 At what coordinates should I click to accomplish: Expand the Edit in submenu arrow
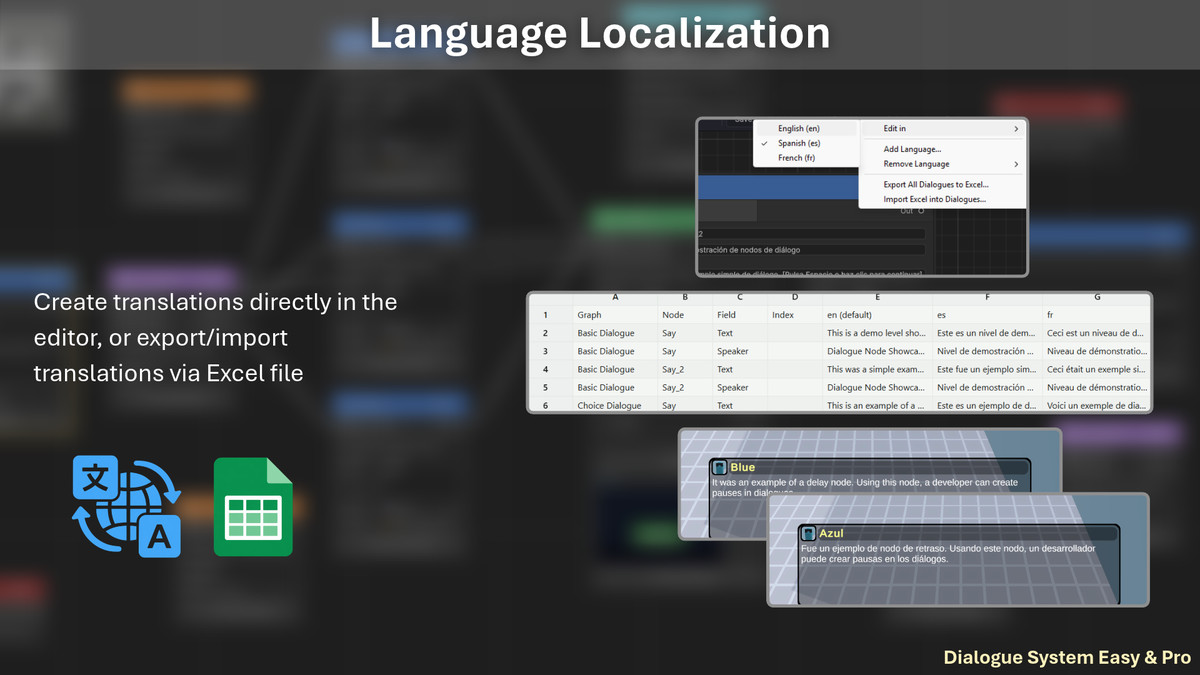pyautogui.click(x=1016, y=129)
